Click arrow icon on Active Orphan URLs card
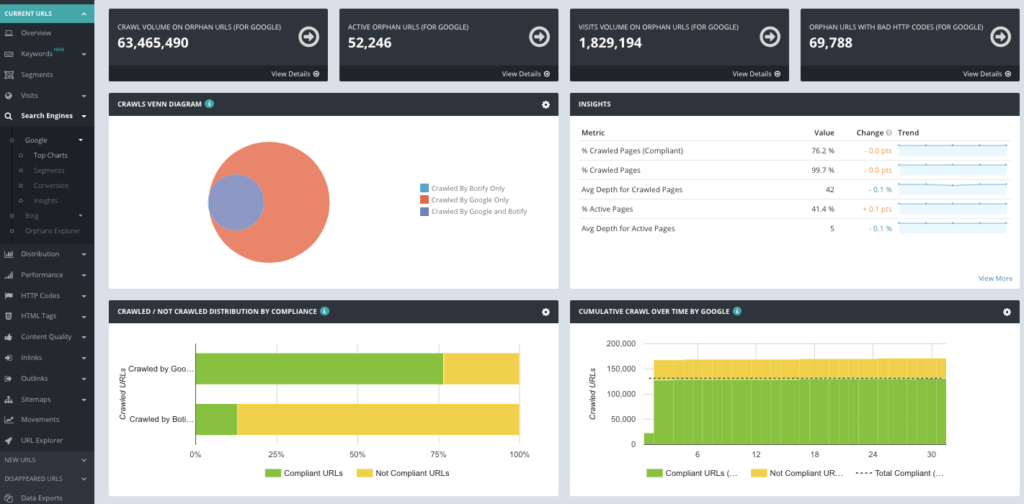 (538, 37)
